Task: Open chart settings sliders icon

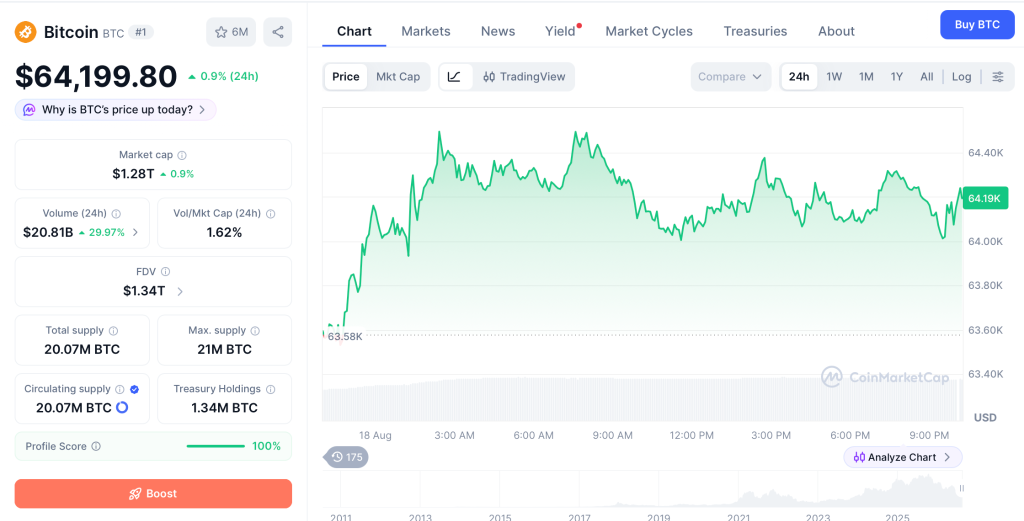Action: pos(998,76)
